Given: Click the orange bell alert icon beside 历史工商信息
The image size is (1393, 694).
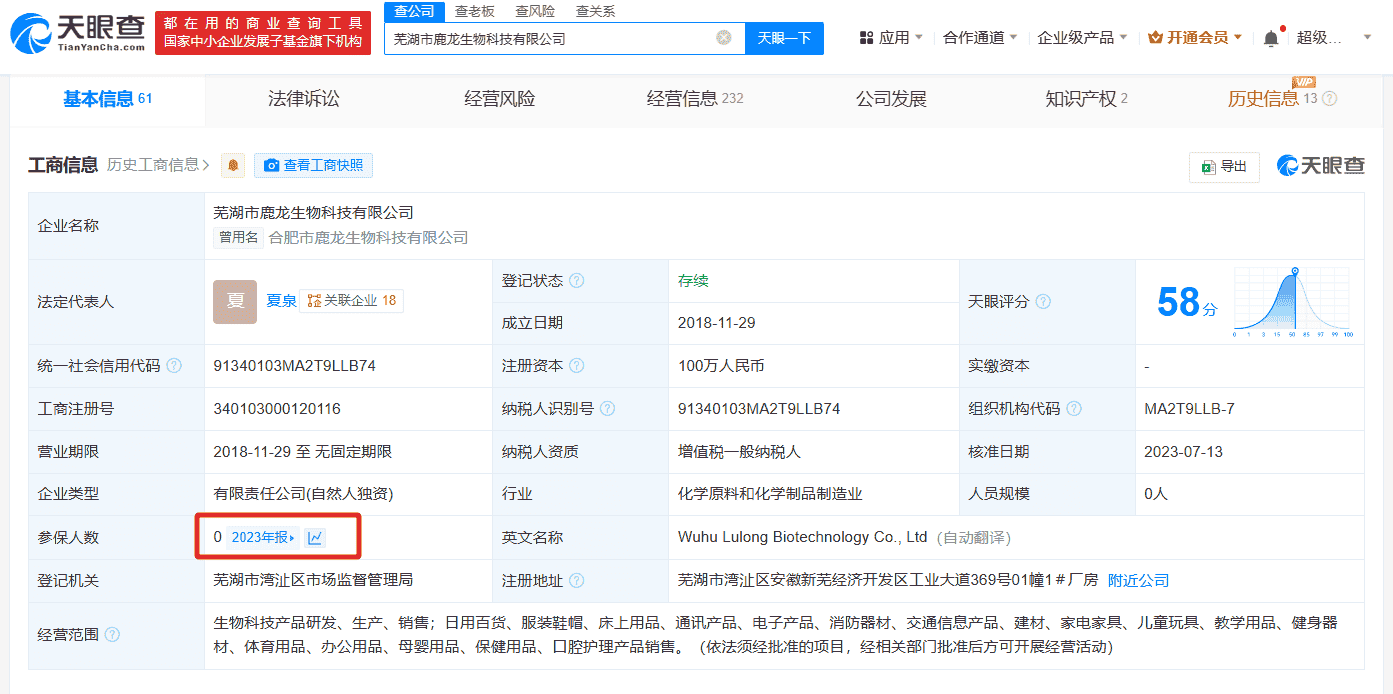Looking at the screenshot, I should (233, 166).
